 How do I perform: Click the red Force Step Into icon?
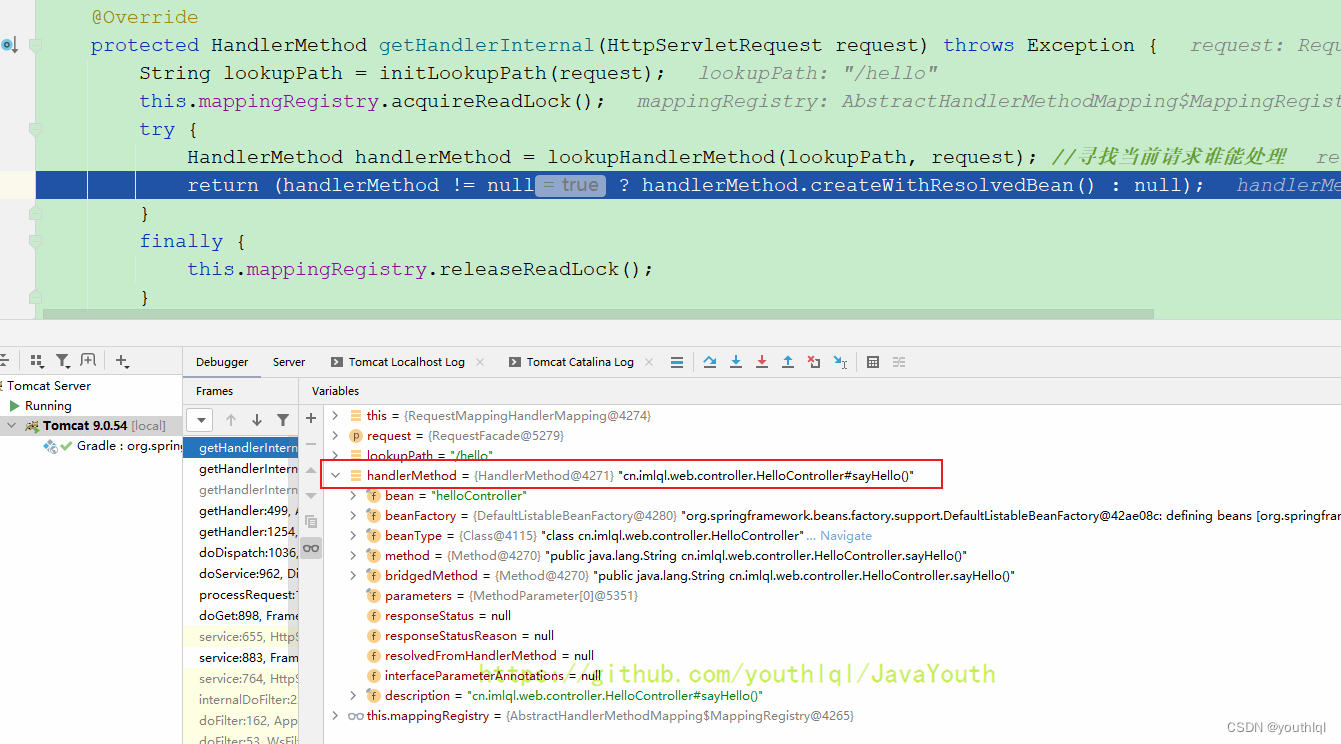pyautogui.click(x=762, y=362)
